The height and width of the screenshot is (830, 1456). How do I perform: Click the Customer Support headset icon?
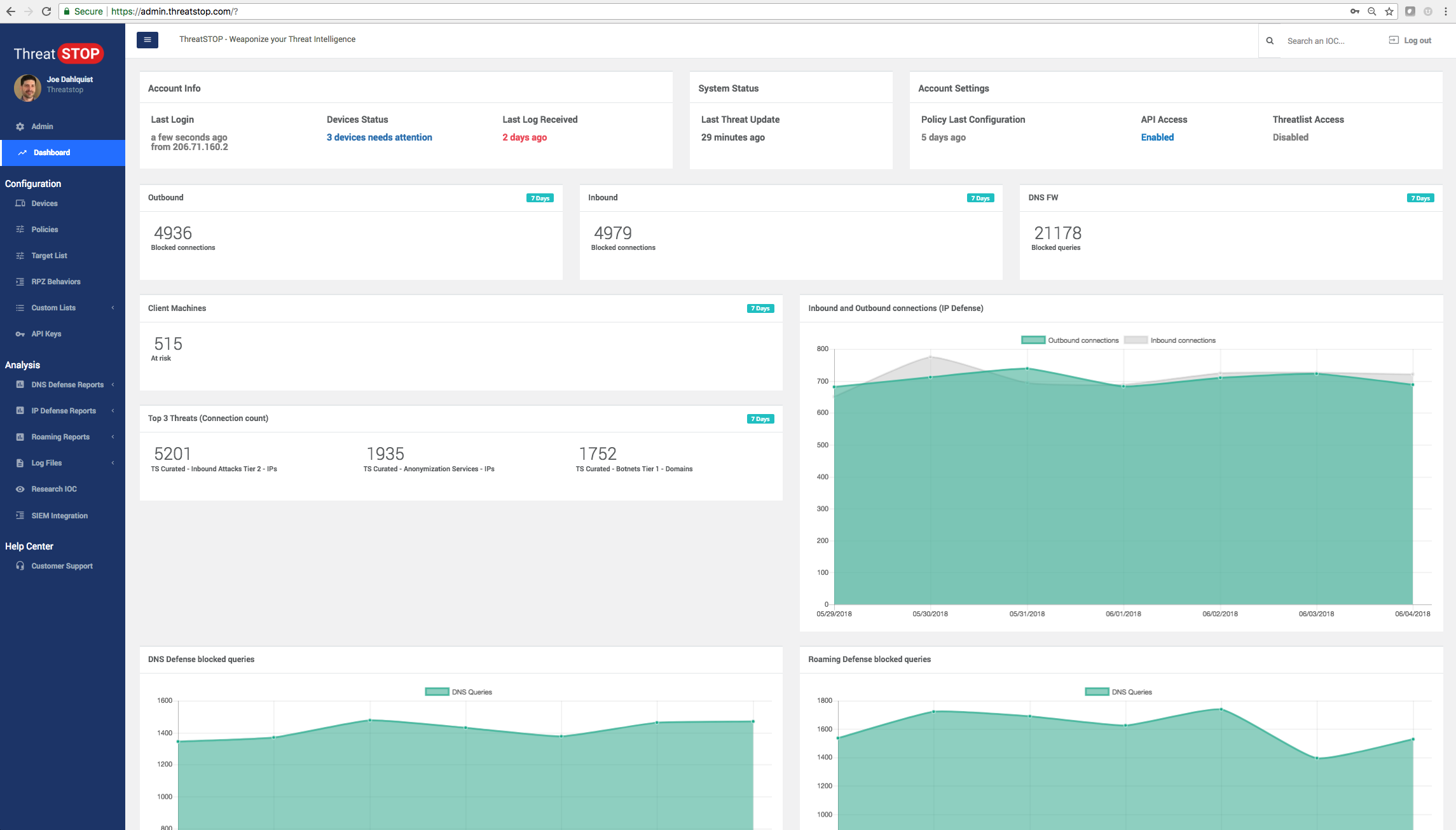(20, 565)
